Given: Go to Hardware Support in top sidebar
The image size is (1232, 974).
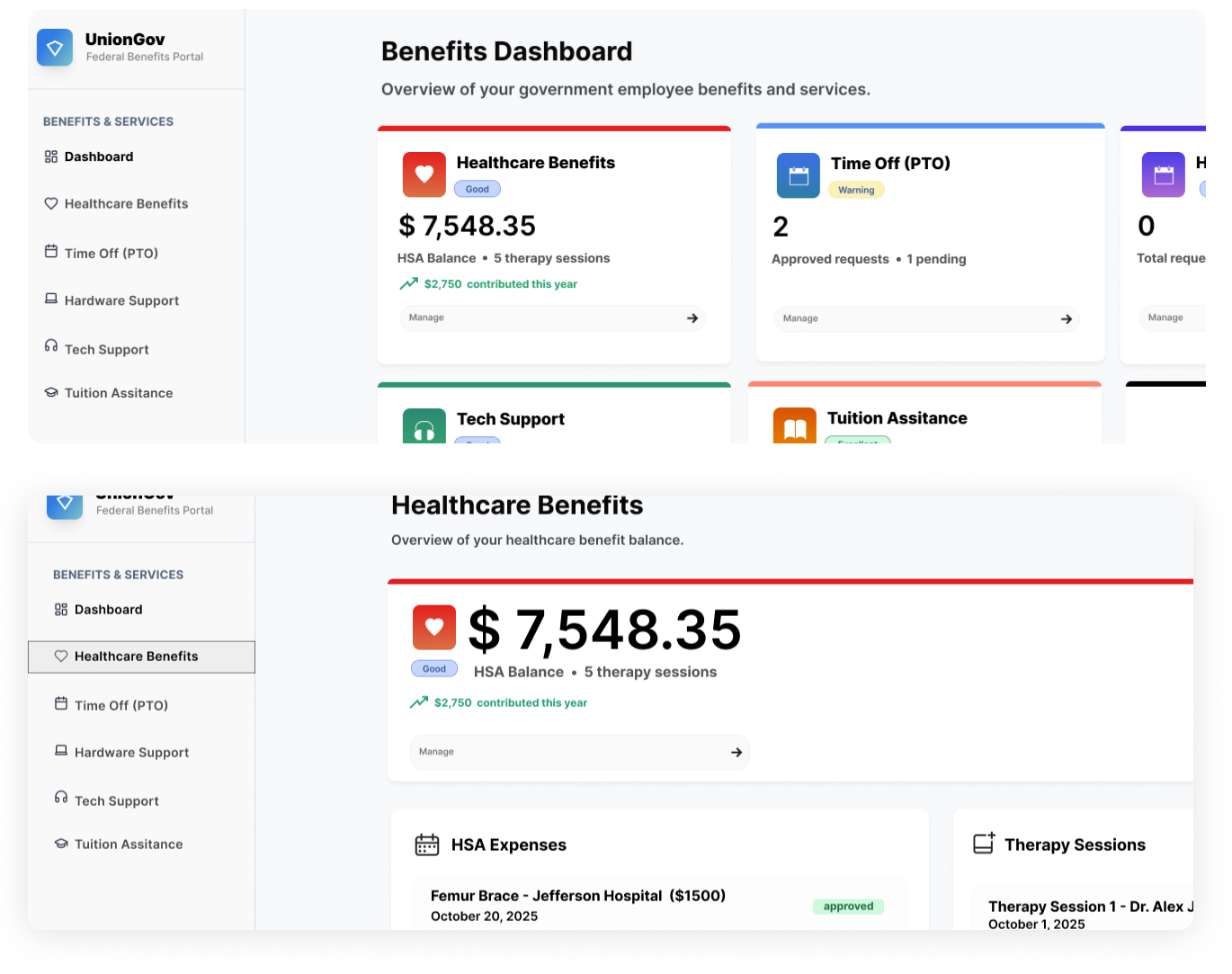Looking at the screenshot, I should coord(121,300).
